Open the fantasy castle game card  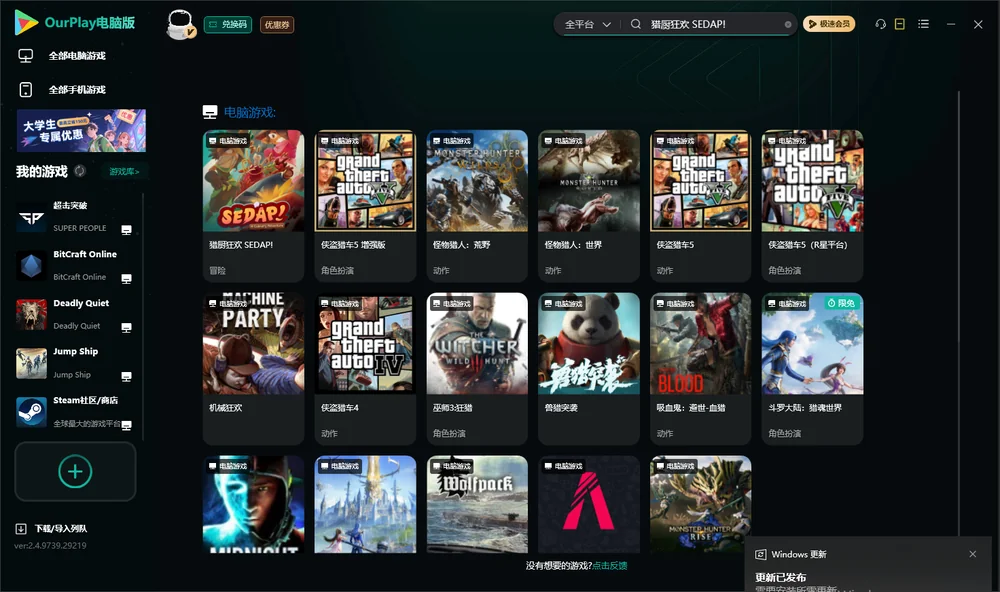(365, 504)
